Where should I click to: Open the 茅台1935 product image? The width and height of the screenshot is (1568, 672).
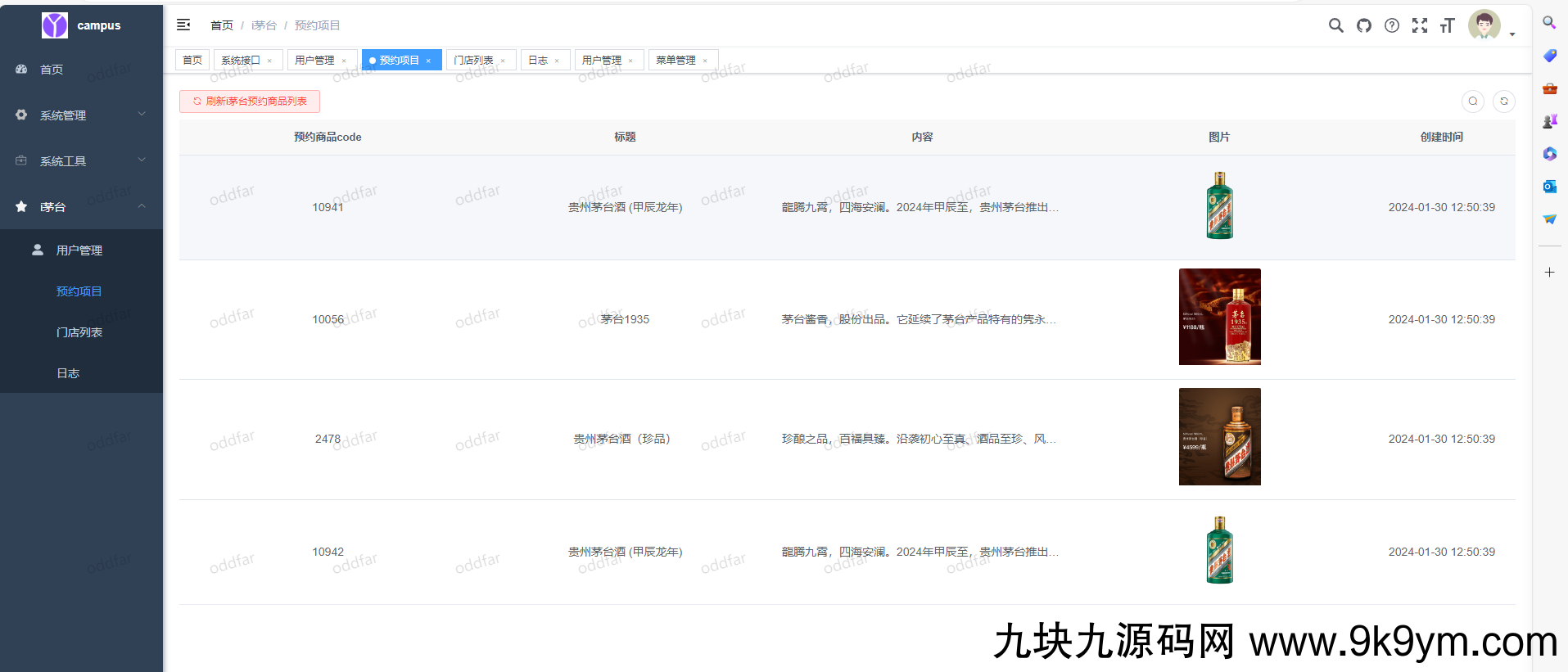click(x=1219, y=317)
